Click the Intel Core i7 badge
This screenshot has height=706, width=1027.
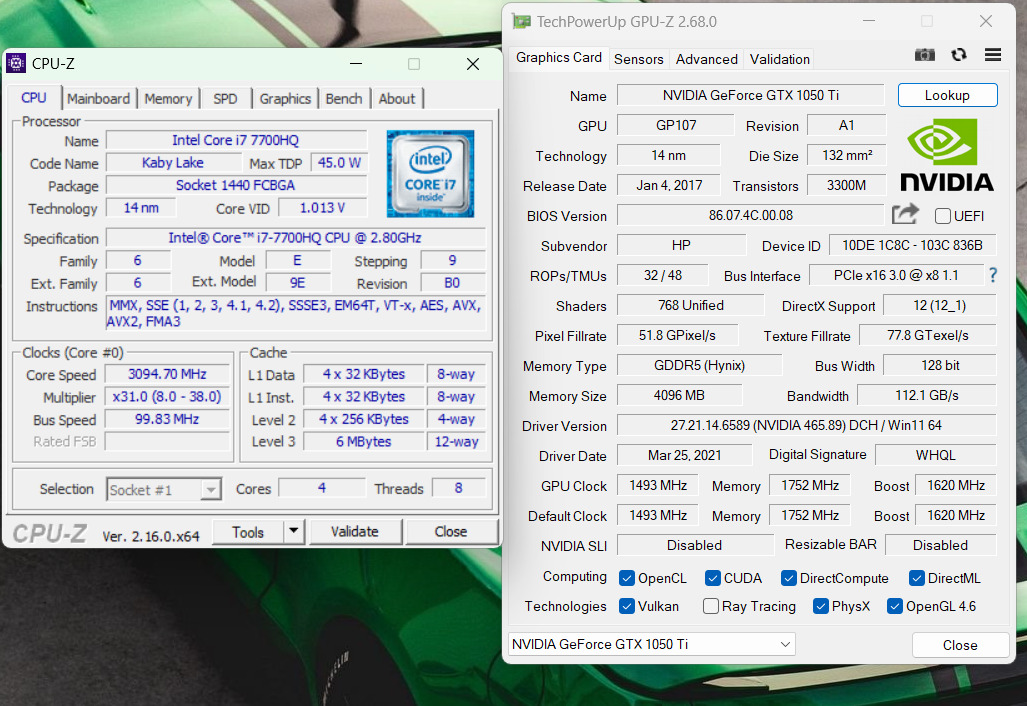tap(430, 173)
